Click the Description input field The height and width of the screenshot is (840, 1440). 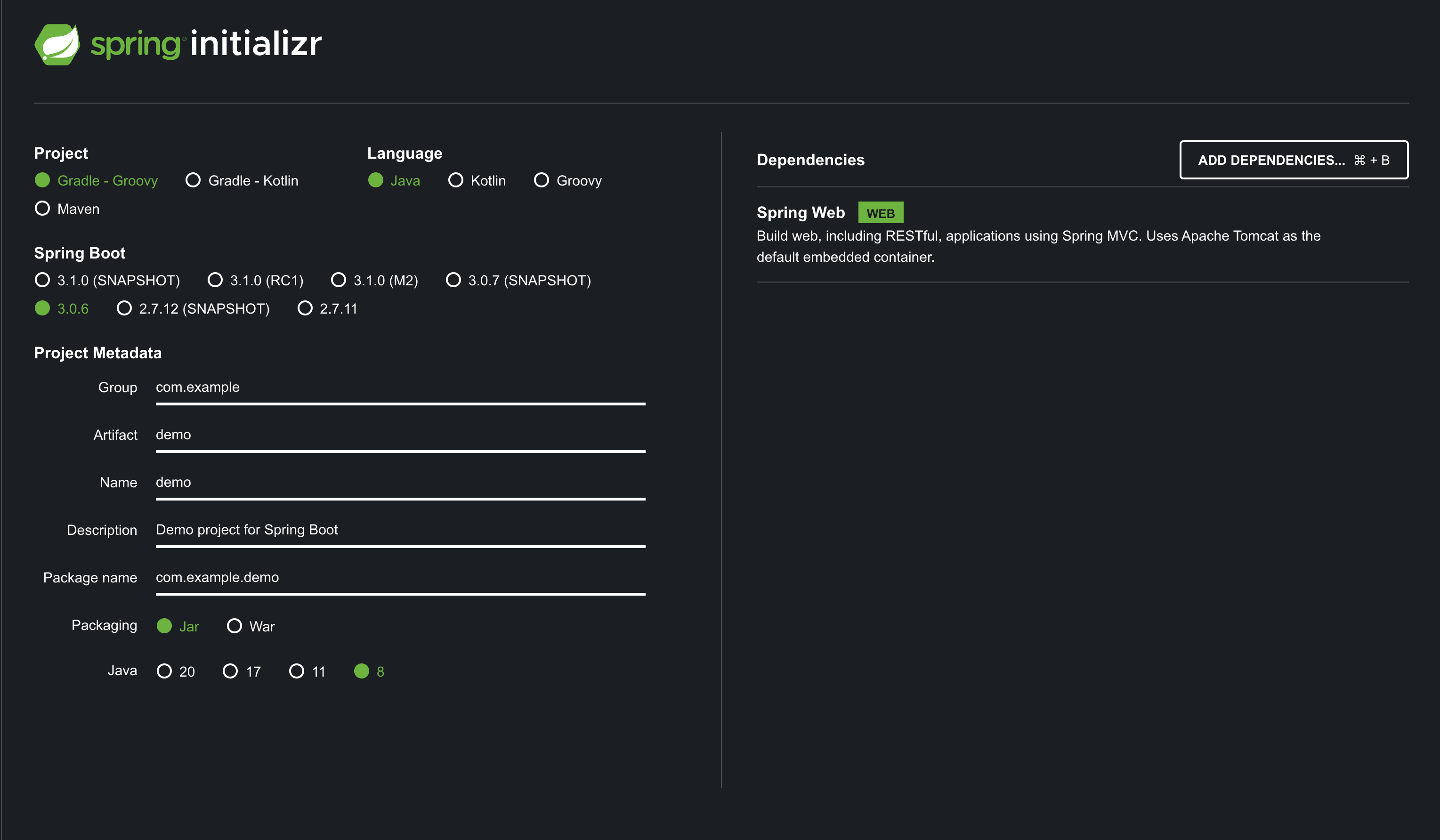point(400,530)
